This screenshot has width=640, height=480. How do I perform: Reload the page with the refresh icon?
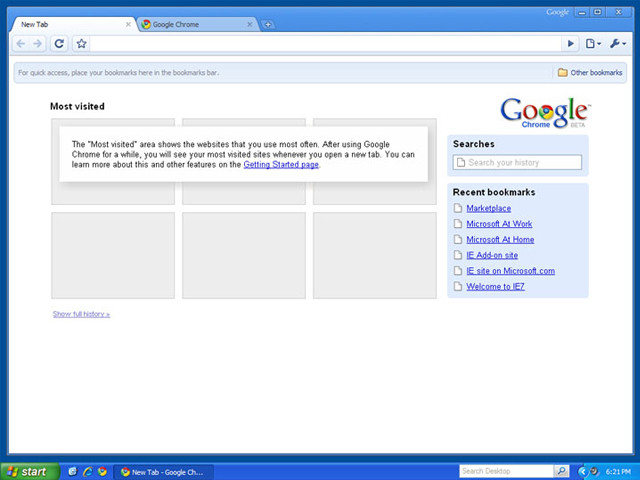pyautogui.click(x=59, y=43)
